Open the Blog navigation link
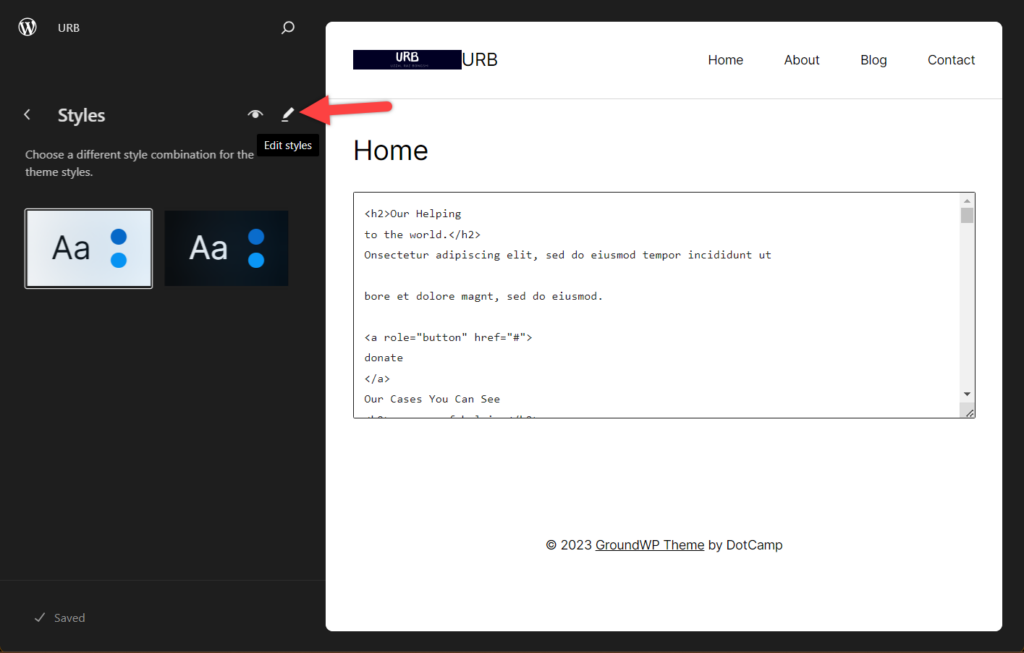Image resolution: width=1024 pixels, height=653 pixels. (x=873, y=60)
